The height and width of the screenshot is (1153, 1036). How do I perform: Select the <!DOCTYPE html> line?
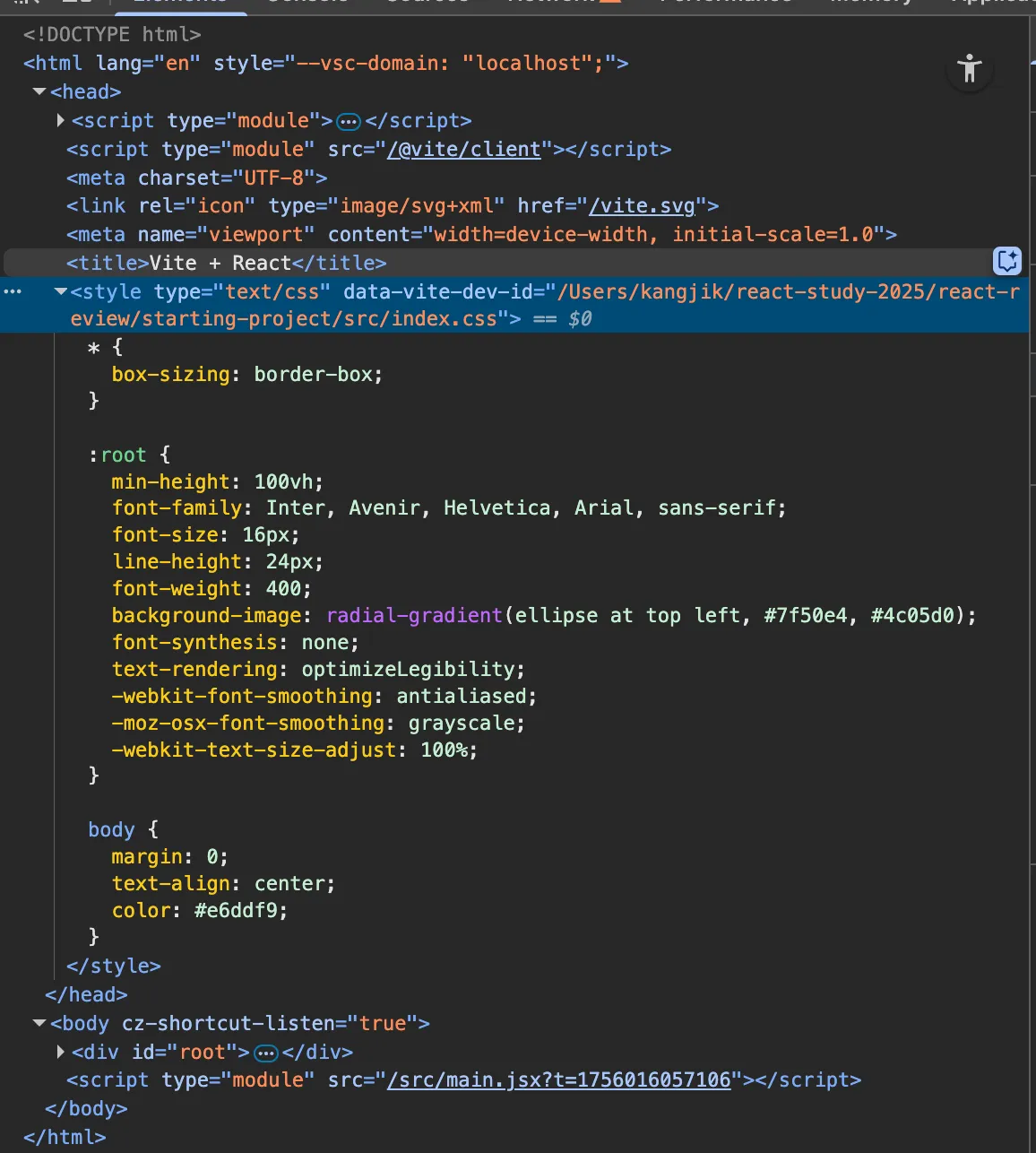pyautogui.click(x=112, y=34)
